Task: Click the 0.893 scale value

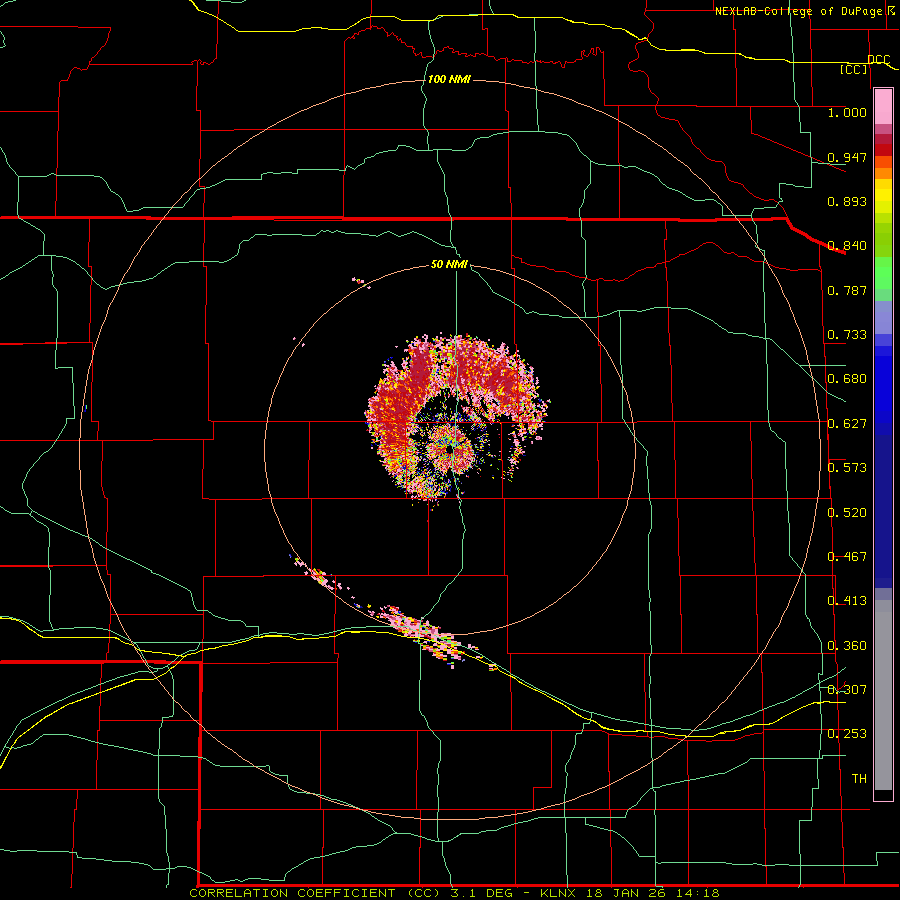Action: tap(847, 201)
